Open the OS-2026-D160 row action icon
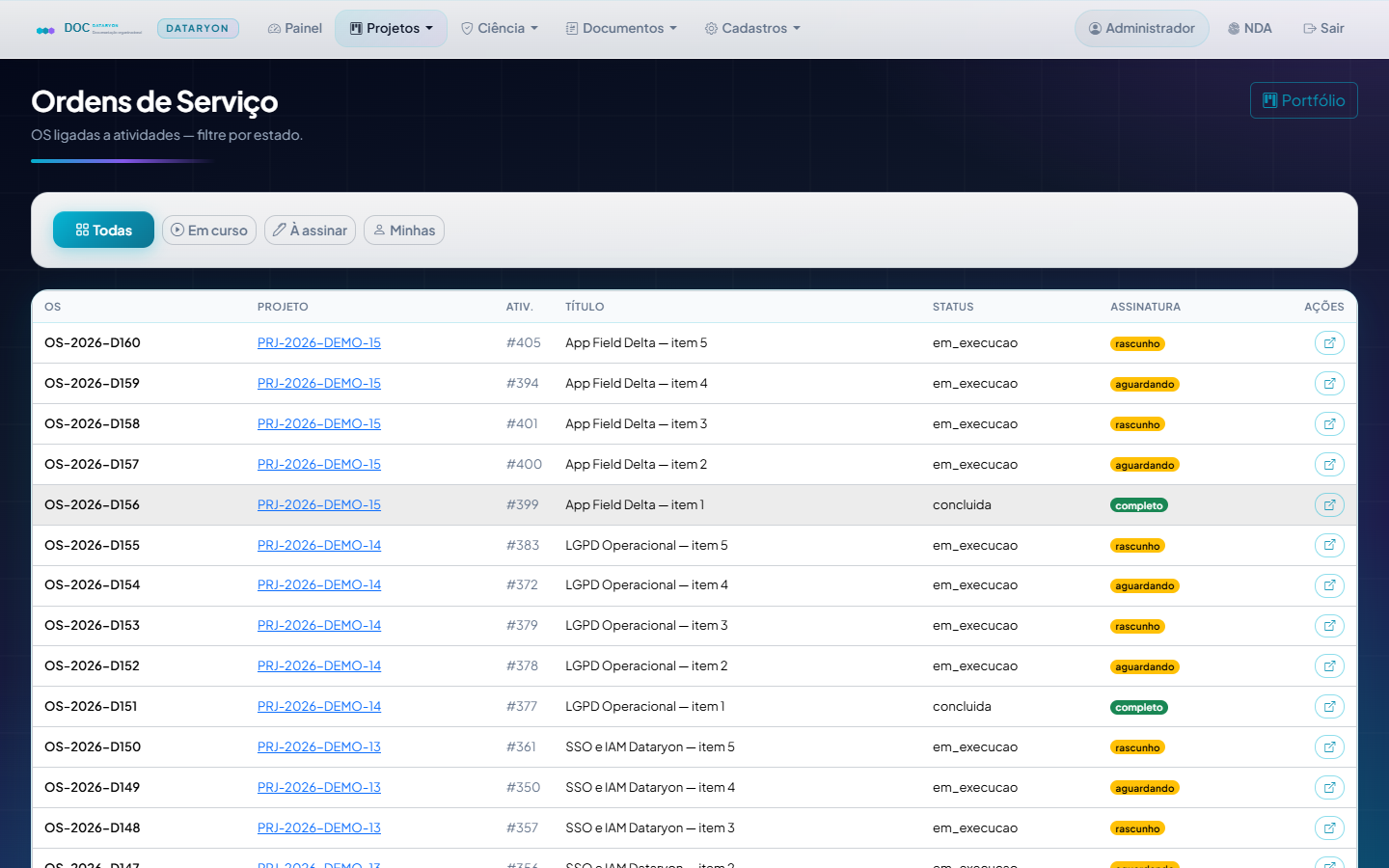Image resolution: width=1389 pixels, height=868 pixels. pyautogui.click(x=1329, y=343)
